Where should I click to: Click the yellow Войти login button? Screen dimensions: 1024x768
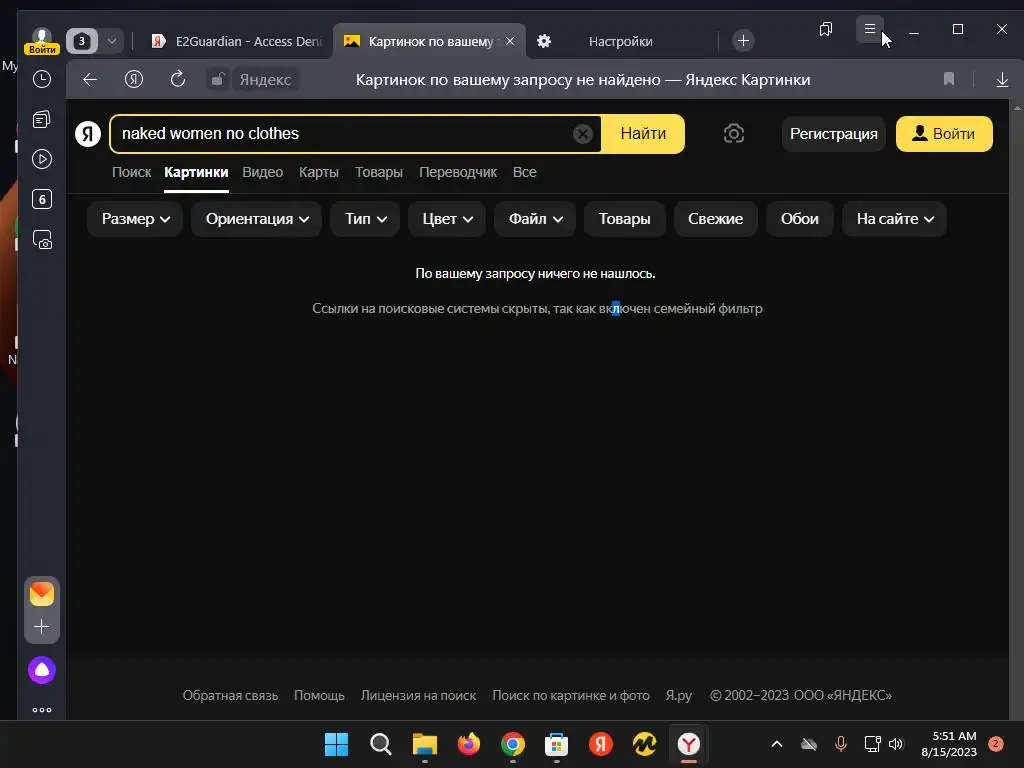[x=944, y=134]
